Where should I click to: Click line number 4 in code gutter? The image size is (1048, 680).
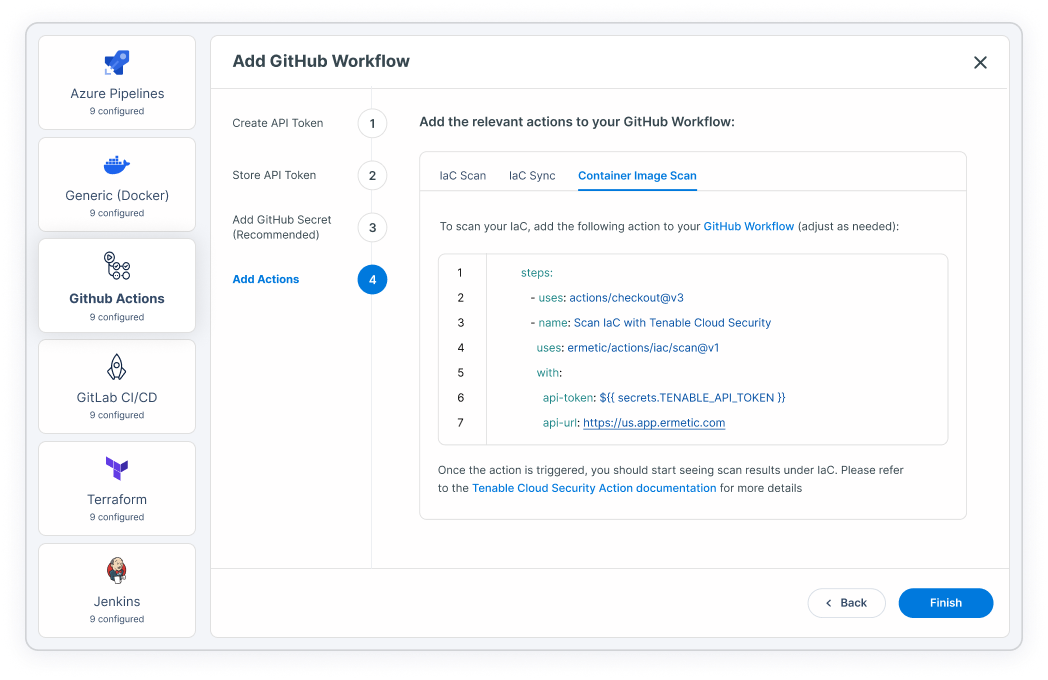pos(461,348)
